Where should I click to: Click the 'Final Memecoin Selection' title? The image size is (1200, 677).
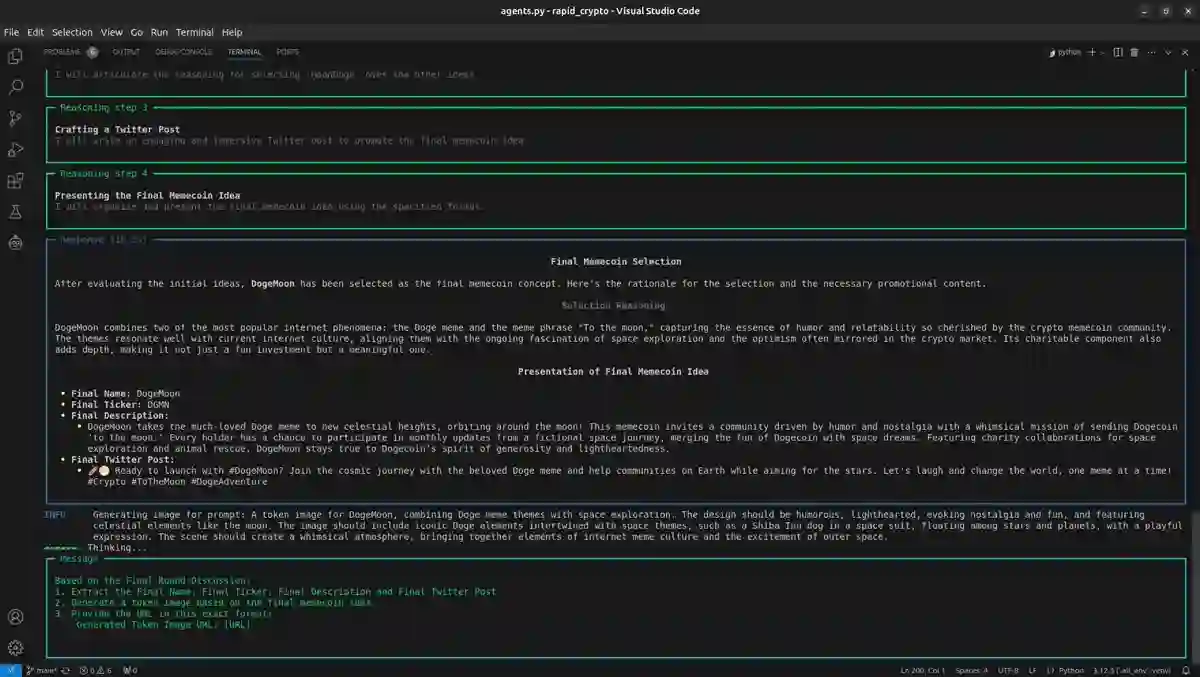616,262
